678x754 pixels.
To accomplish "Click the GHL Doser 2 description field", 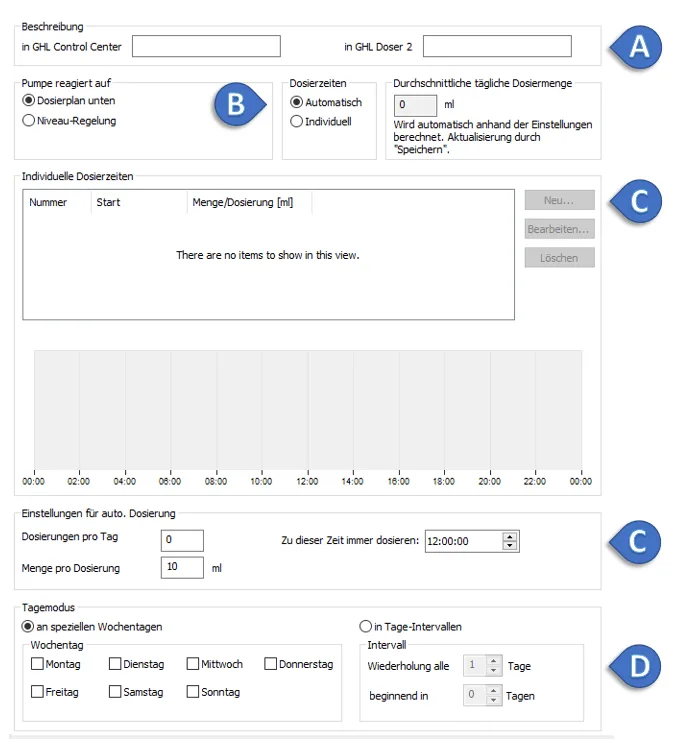I will tap(497, 46).
